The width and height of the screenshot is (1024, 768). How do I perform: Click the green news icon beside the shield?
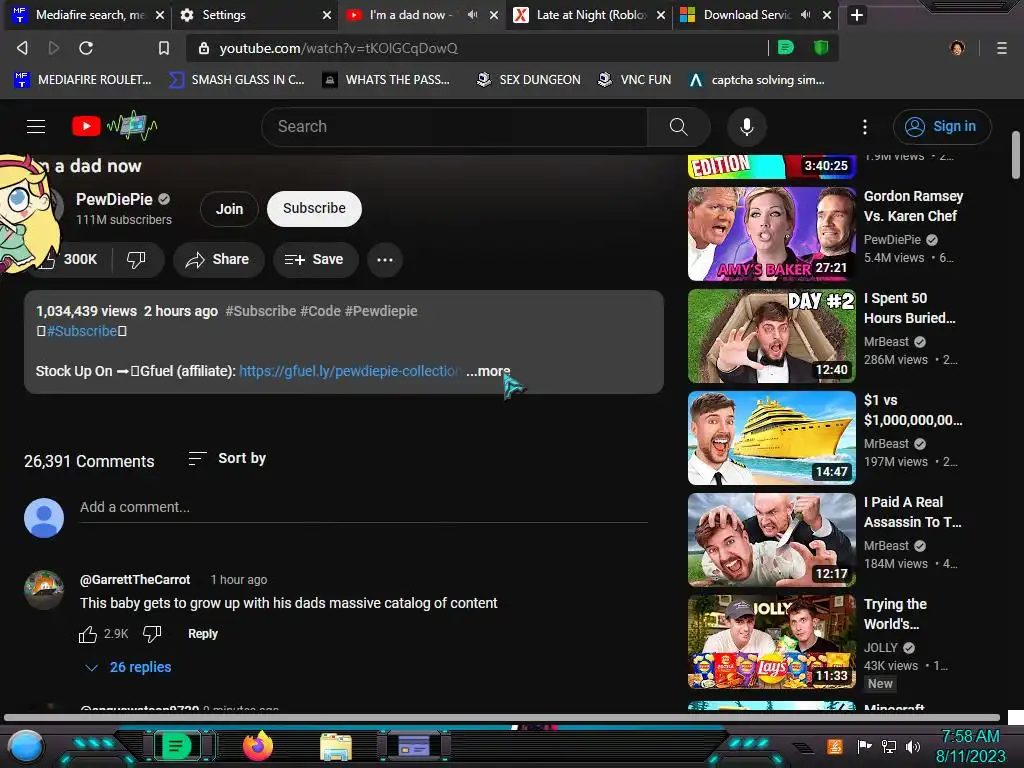click(x=786, y=48)
